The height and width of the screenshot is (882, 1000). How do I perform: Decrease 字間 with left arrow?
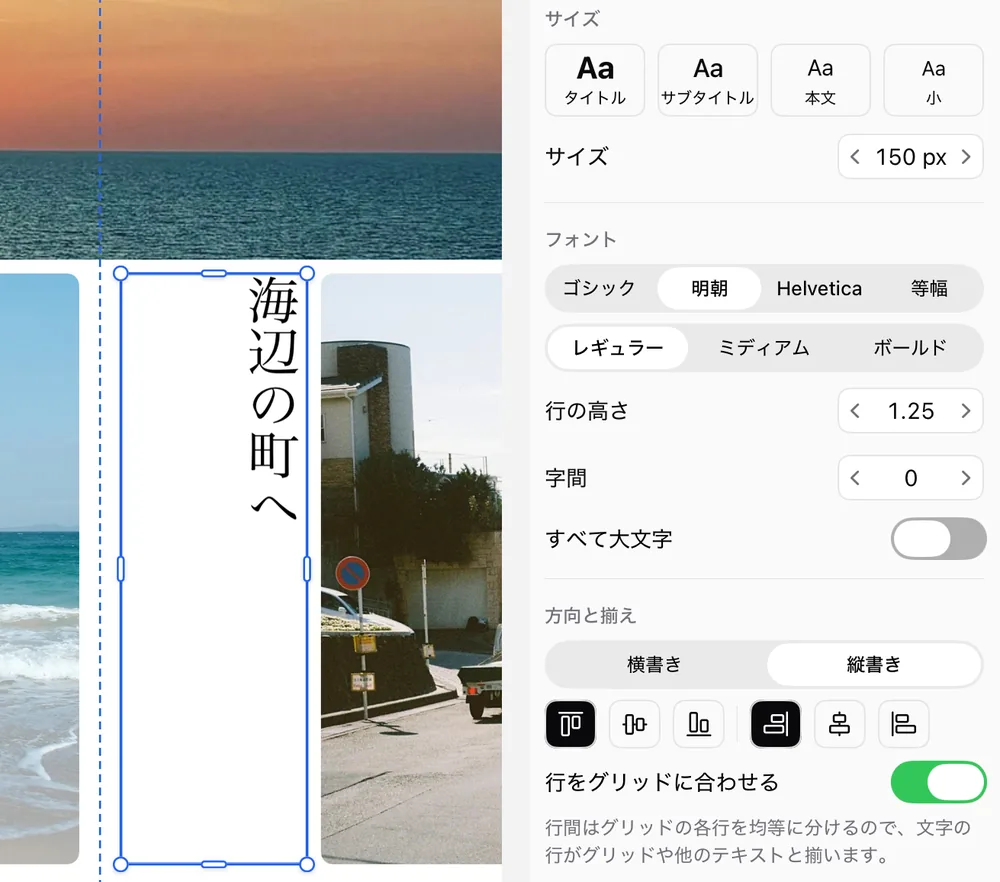pyautogui.click(x=855, y=478)
